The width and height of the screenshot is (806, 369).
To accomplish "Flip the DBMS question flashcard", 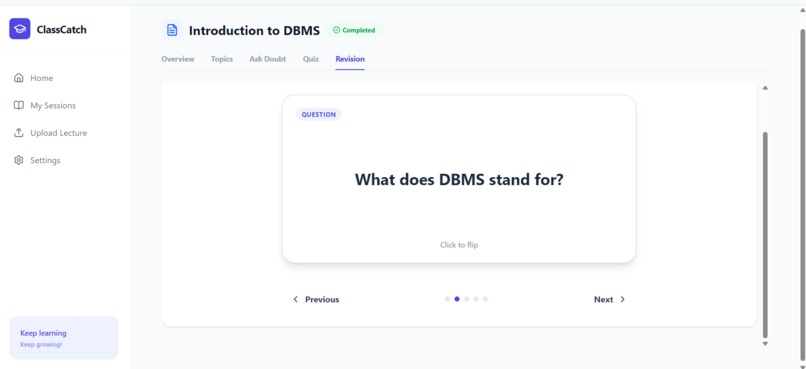I will coord(459,179).
